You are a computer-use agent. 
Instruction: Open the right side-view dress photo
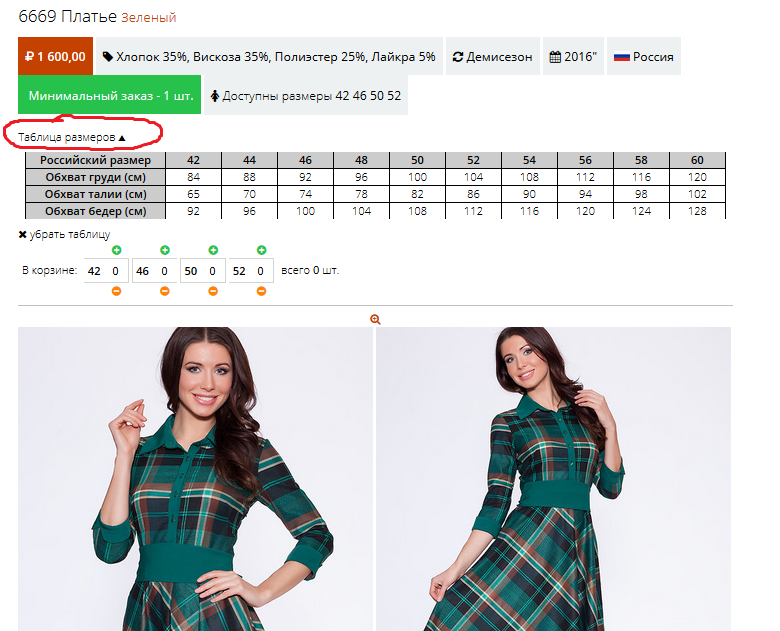coord(553,479)
